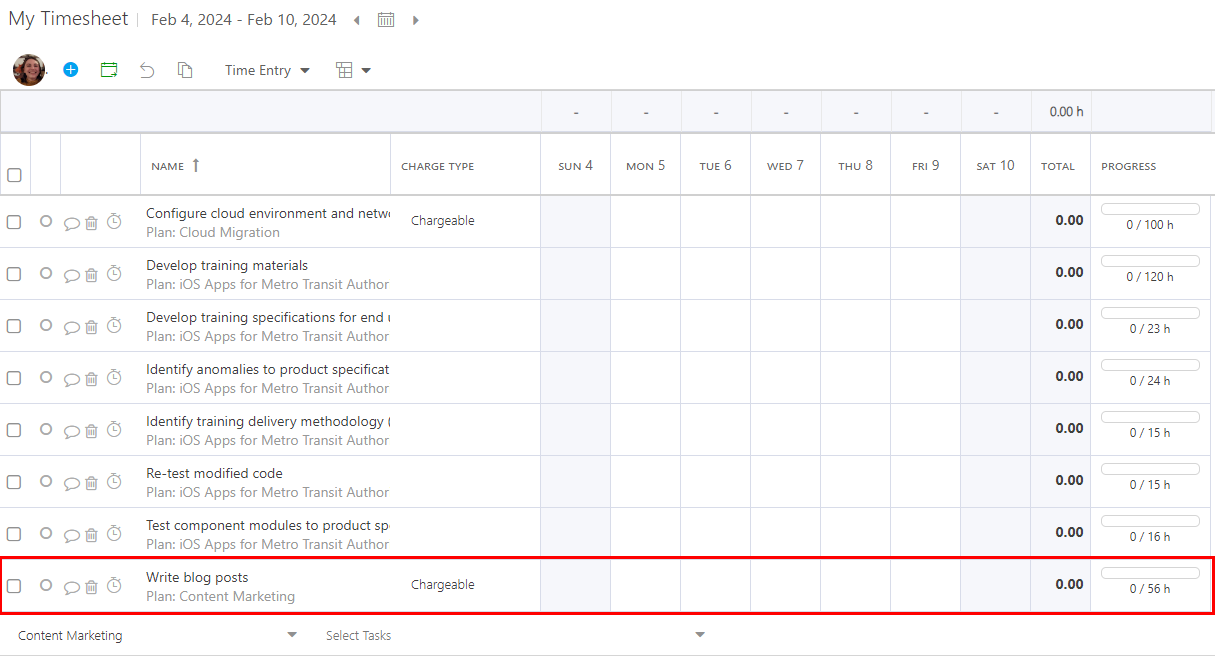Delete the Configure cloud environment row
1215x656 pixels.
[91, 222]
